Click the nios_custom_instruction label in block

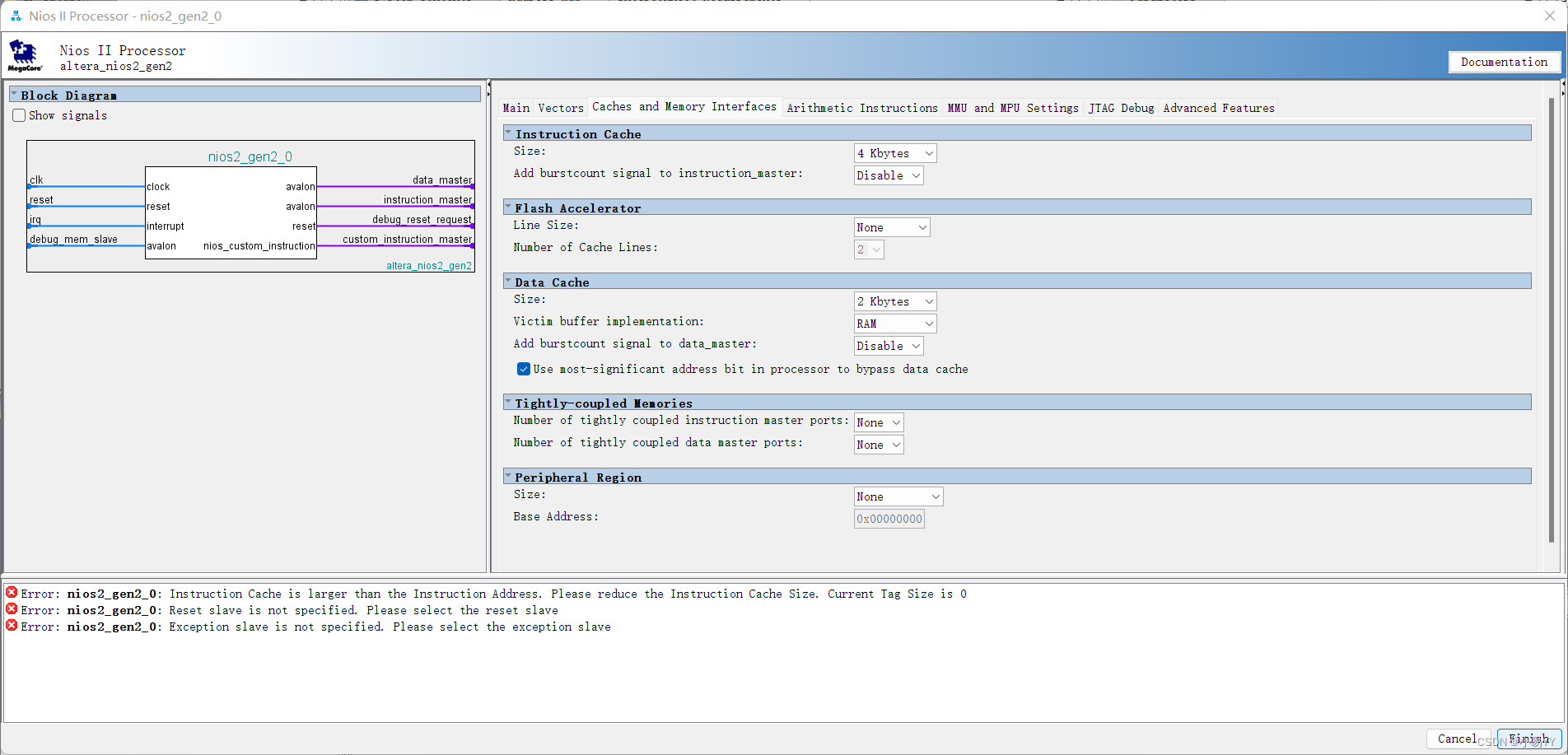pyautogui.click(x=259, y=245)
